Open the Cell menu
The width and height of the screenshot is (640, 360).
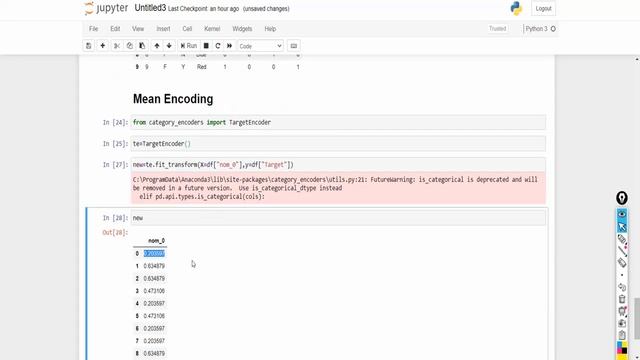pyautogui.click(x=187, y=29)
